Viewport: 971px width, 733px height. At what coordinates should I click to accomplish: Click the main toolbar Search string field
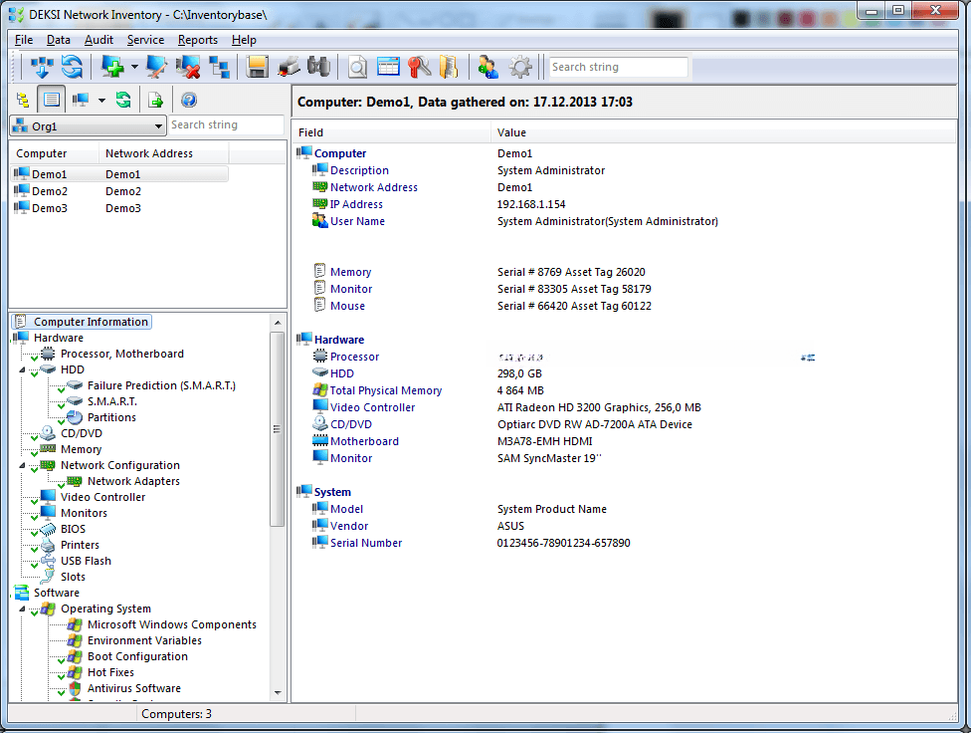click(x=618, y=67)
